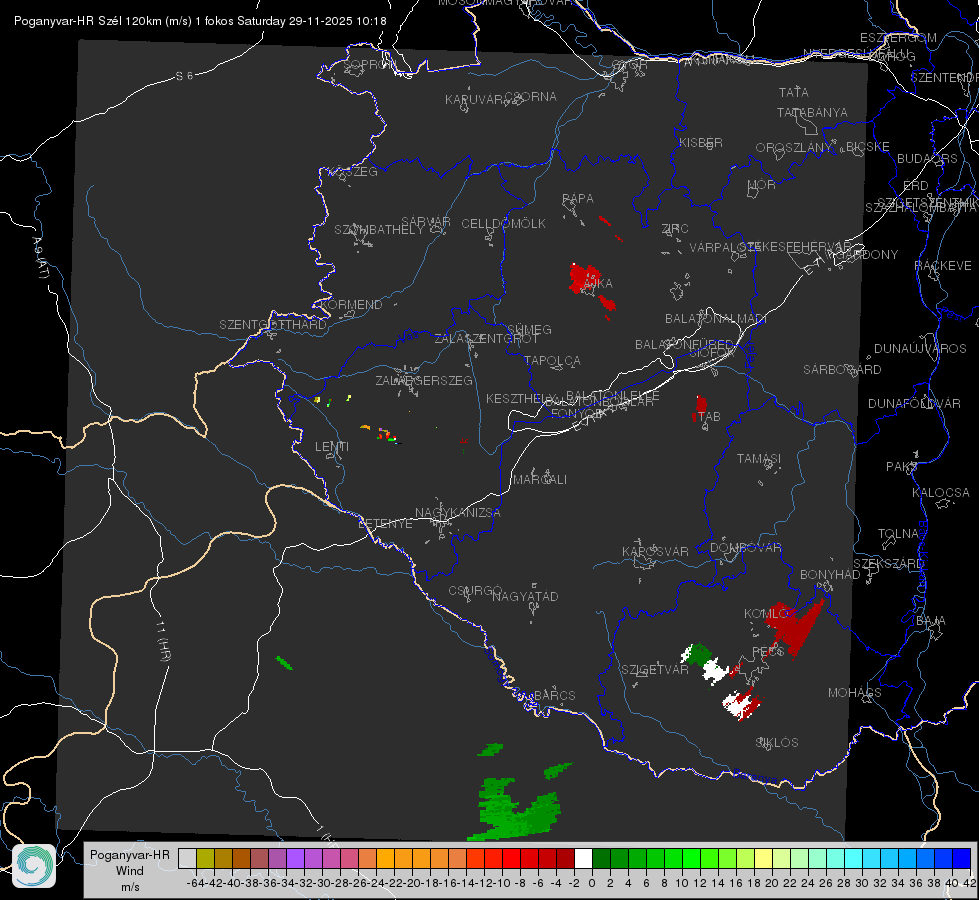This screenshot has width=979, height=900.
Task: Click the KALOCSA city label
Action: [941, 493]
